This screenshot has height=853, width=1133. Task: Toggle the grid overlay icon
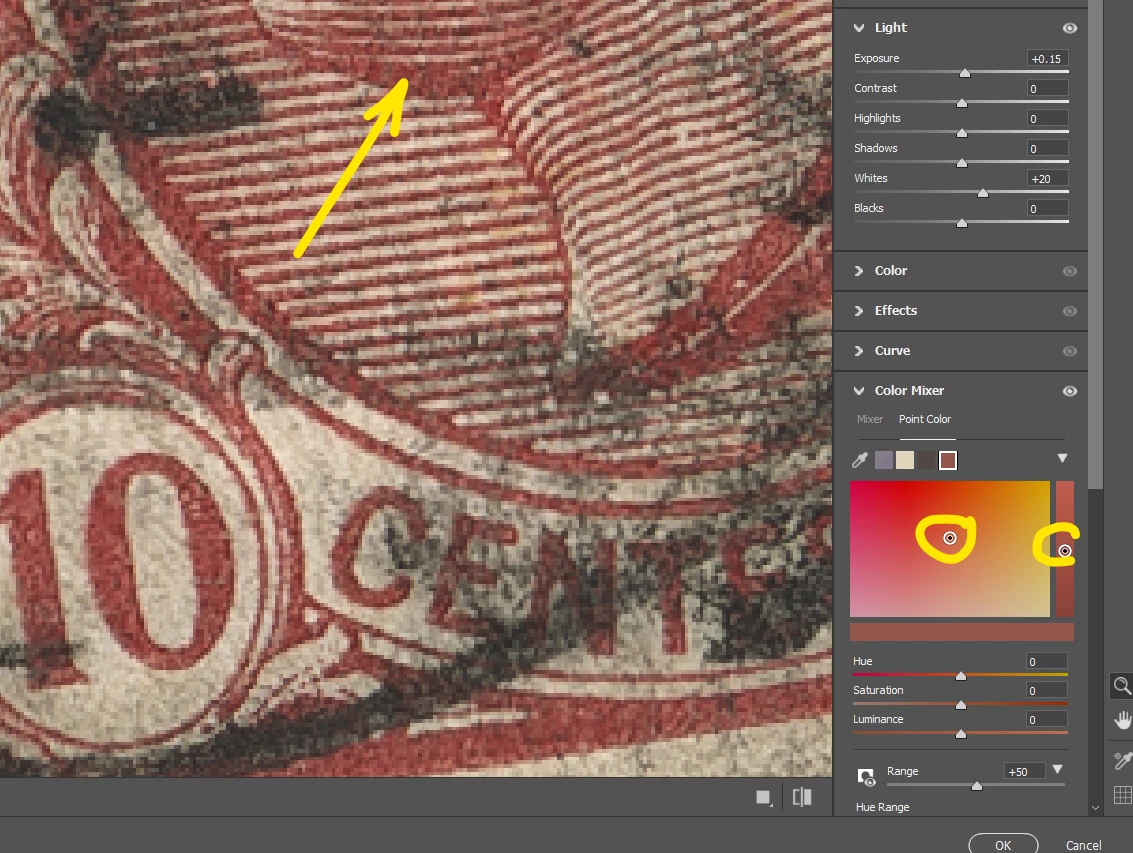1123,795
